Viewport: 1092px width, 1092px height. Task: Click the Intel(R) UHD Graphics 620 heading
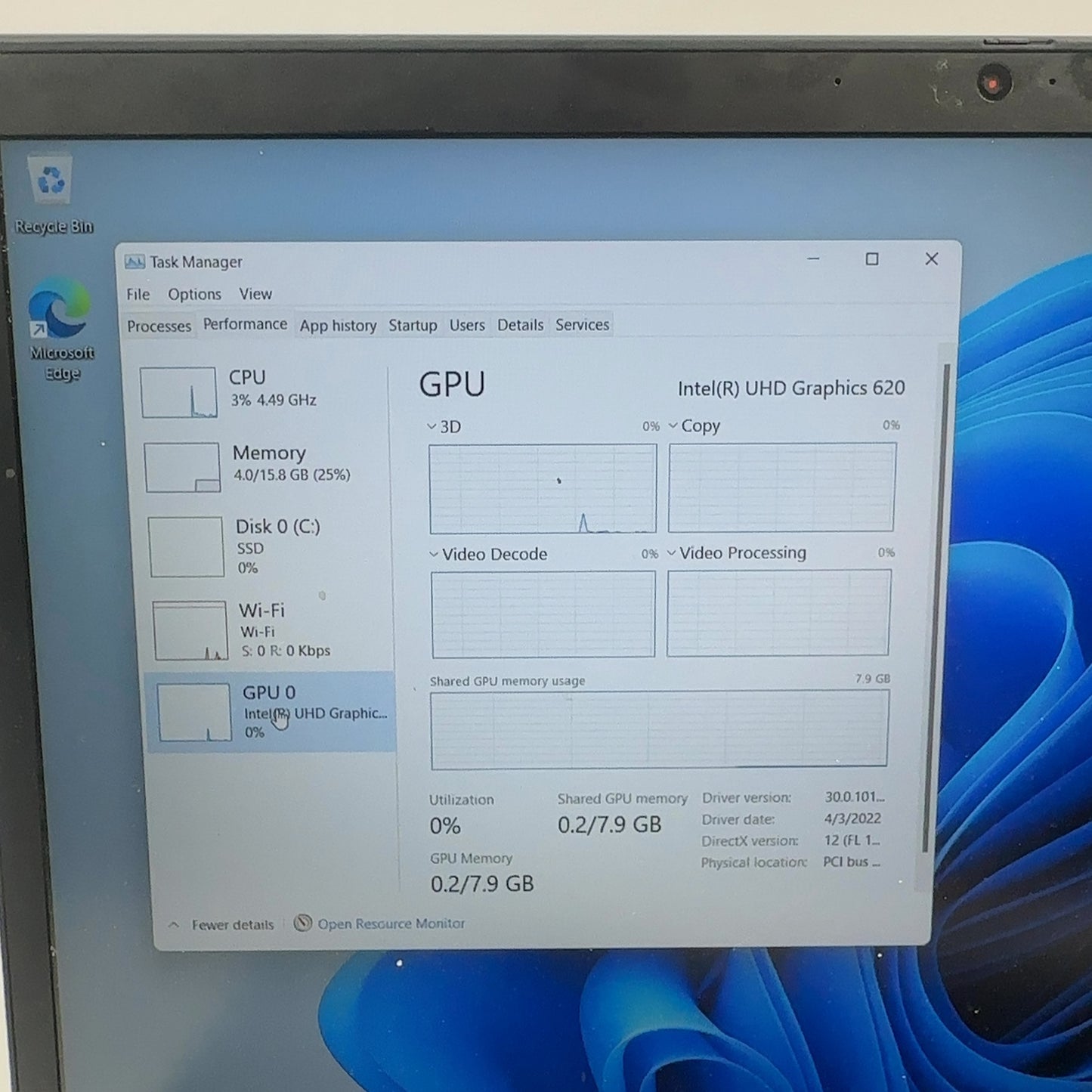(791, 388)
